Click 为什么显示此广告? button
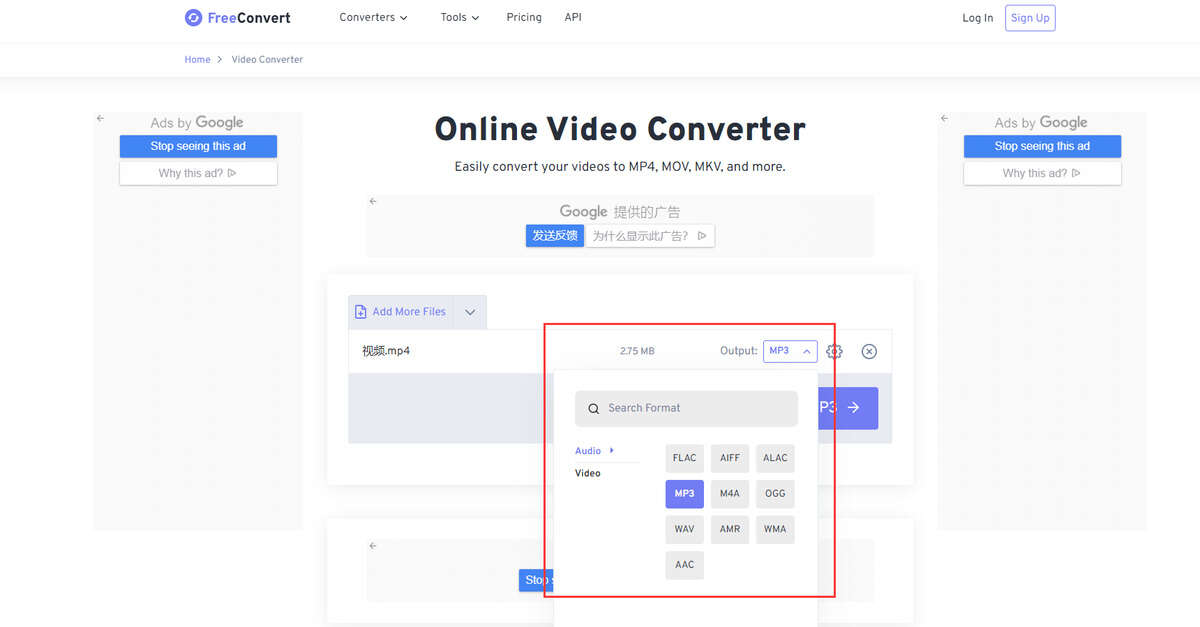1200x627 pixels. pyautogui.click(x=650, y=236)
